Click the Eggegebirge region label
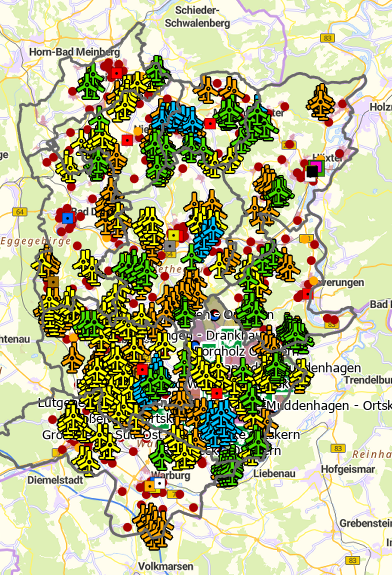Image resolution: width=392 pixels, height=575 pixels. click(36, 241)
